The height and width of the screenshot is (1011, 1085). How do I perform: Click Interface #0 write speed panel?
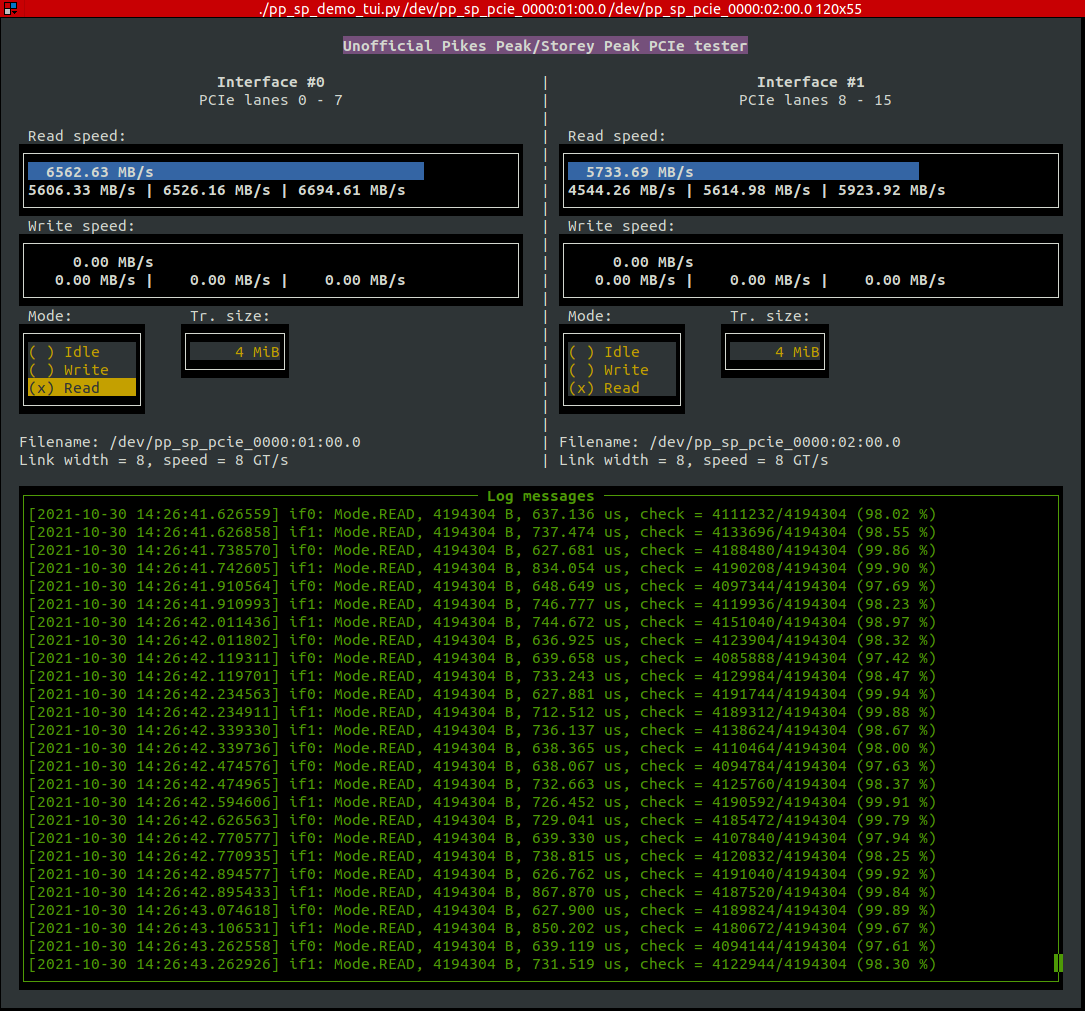270,270
